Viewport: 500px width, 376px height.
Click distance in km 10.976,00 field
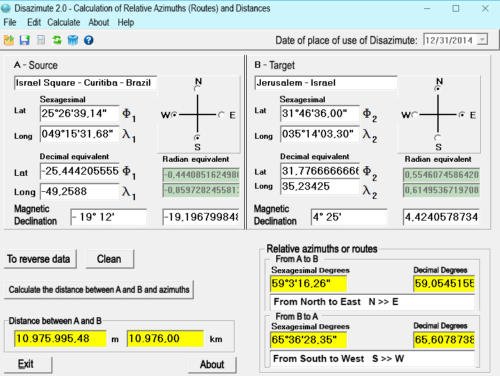[165, 339]
